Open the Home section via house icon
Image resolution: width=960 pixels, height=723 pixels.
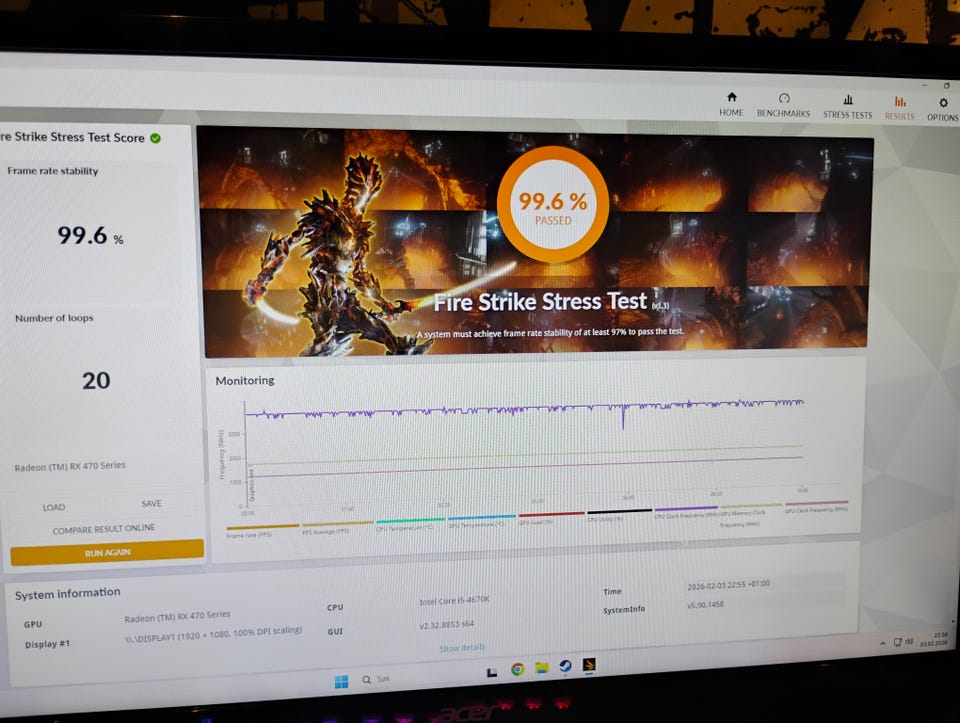(x=731, y=97)
